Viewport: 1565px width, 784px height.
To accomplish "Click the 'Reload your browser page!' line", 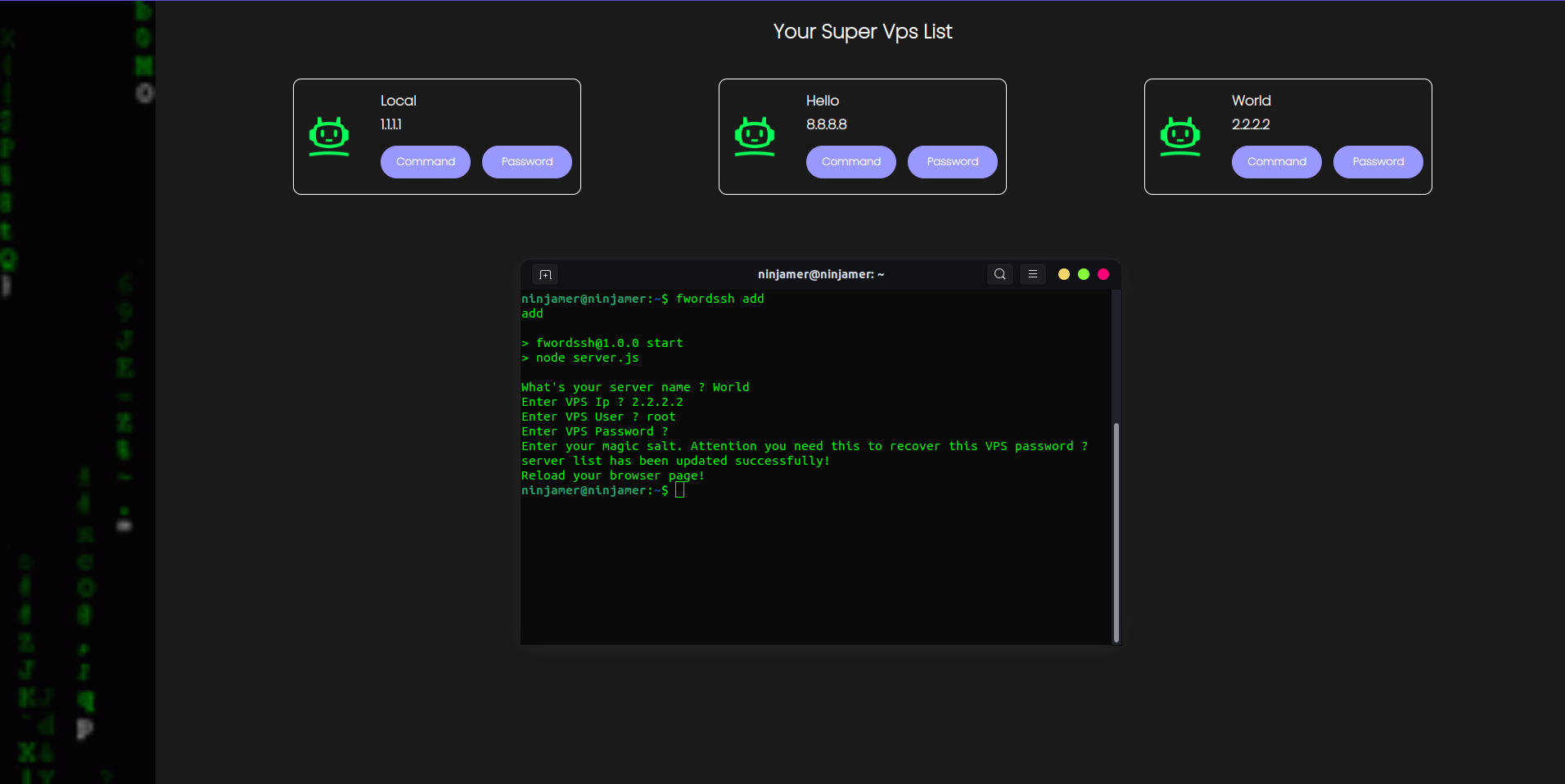I will click(613, 475).
